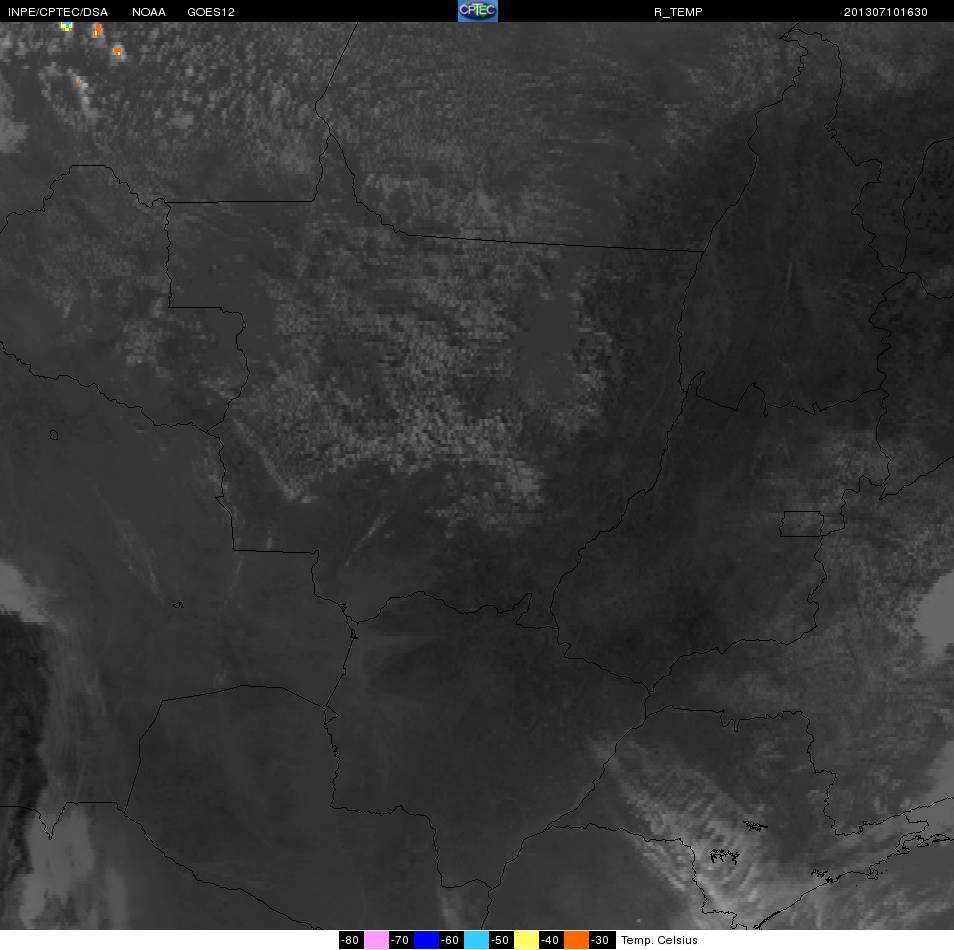954x950 pixels.
Task: Click the NOAA text in header
Action: click(x=148, y=12)
